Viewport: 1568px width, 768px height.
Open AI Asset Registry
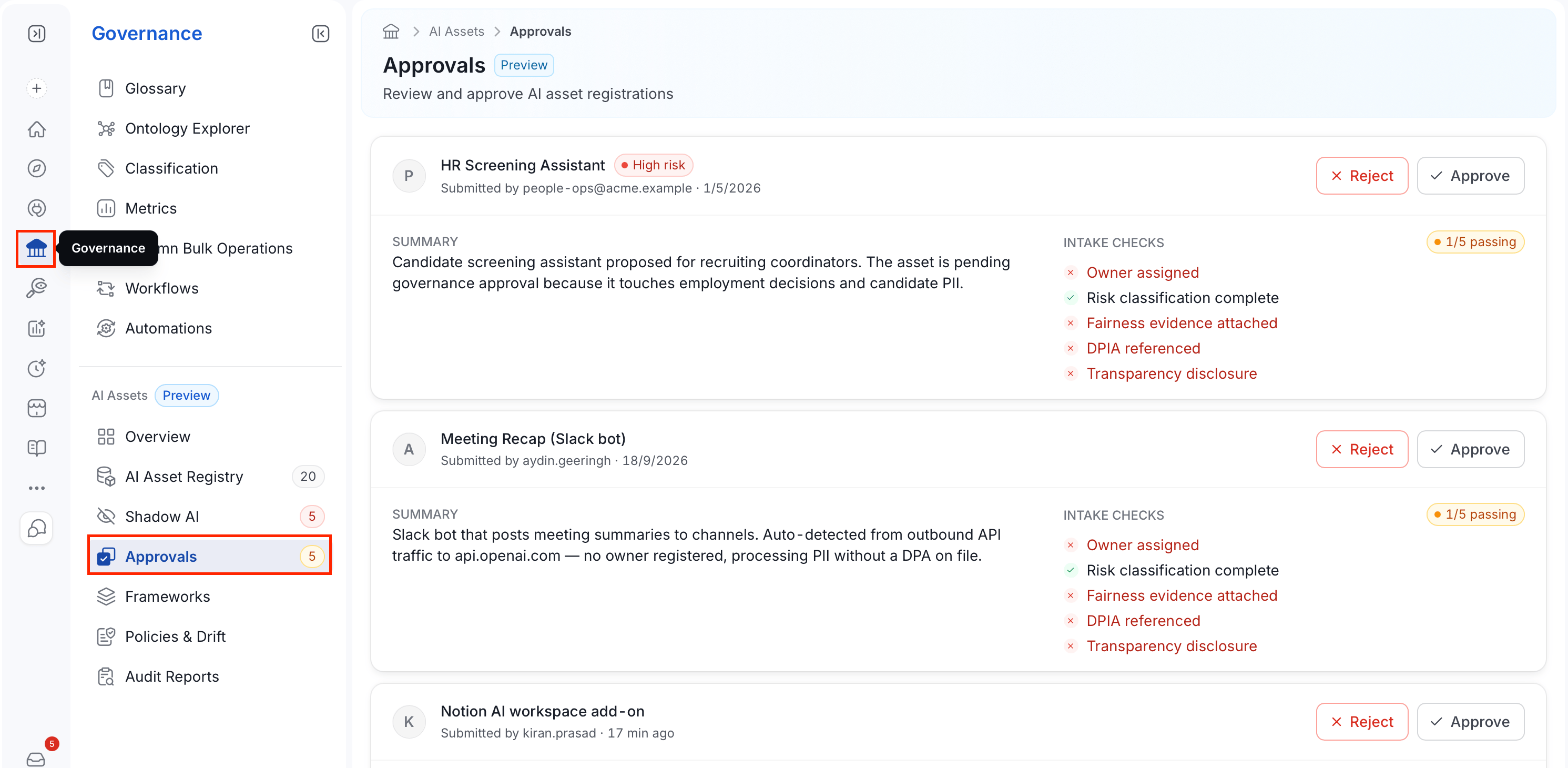(209, 476)
